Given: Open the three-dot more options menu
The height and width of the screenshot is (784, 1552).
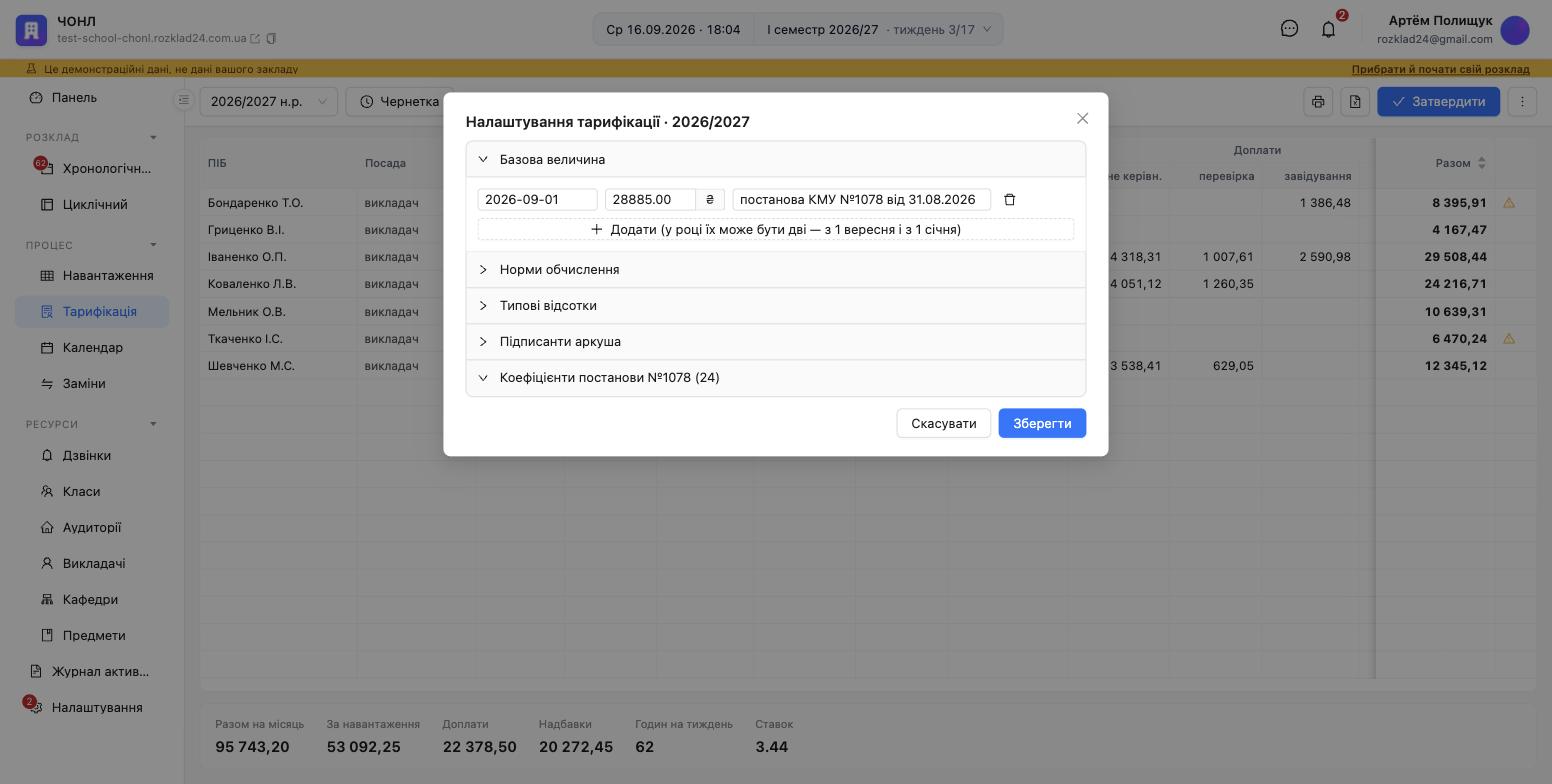Looking at the screenshot, I should (x=1522, y=101).
